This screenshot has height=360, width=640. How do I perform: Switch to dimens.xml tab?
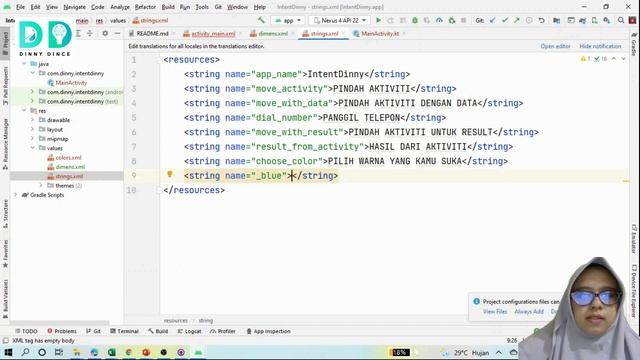point(273,33)
